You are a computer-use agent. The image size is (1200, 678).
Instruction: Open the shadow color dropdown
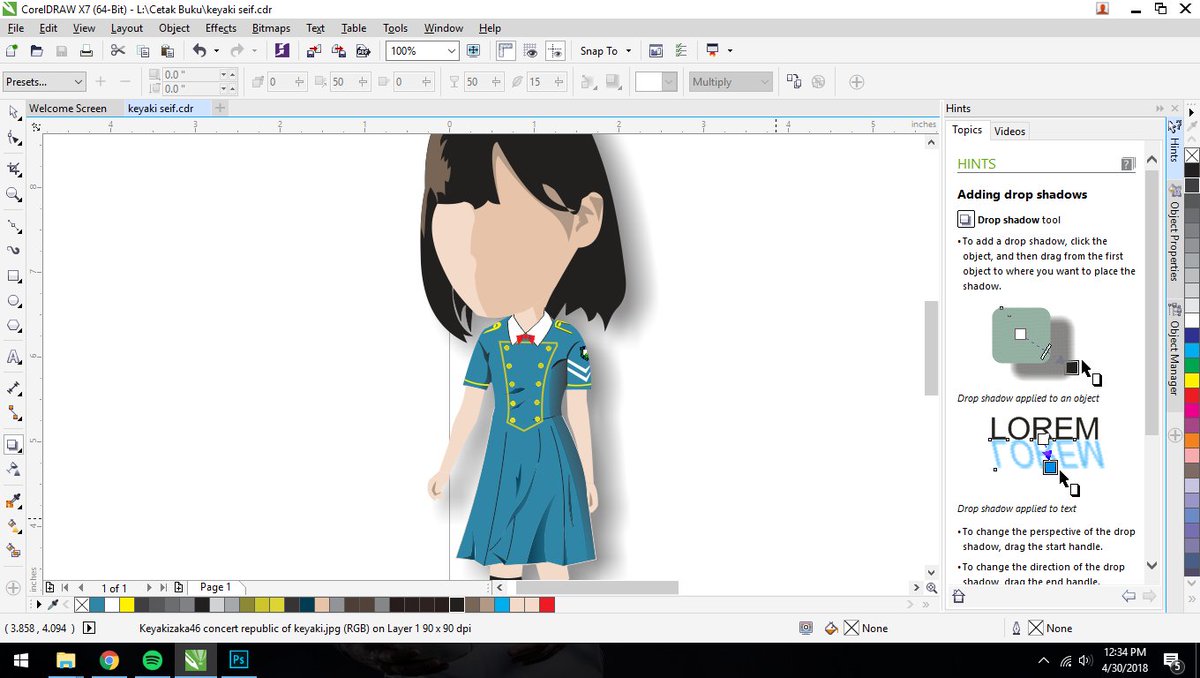[669, 82]
